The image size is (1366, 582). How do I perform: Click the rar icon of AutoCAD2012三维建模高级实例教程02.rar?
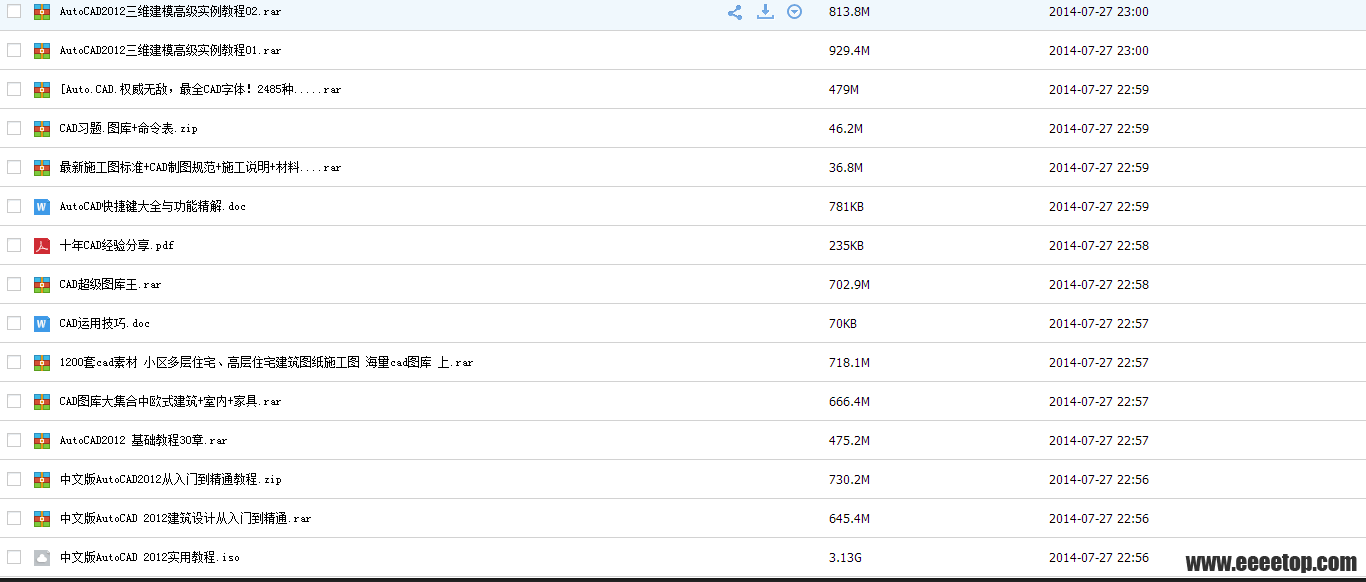click(42, 12)
